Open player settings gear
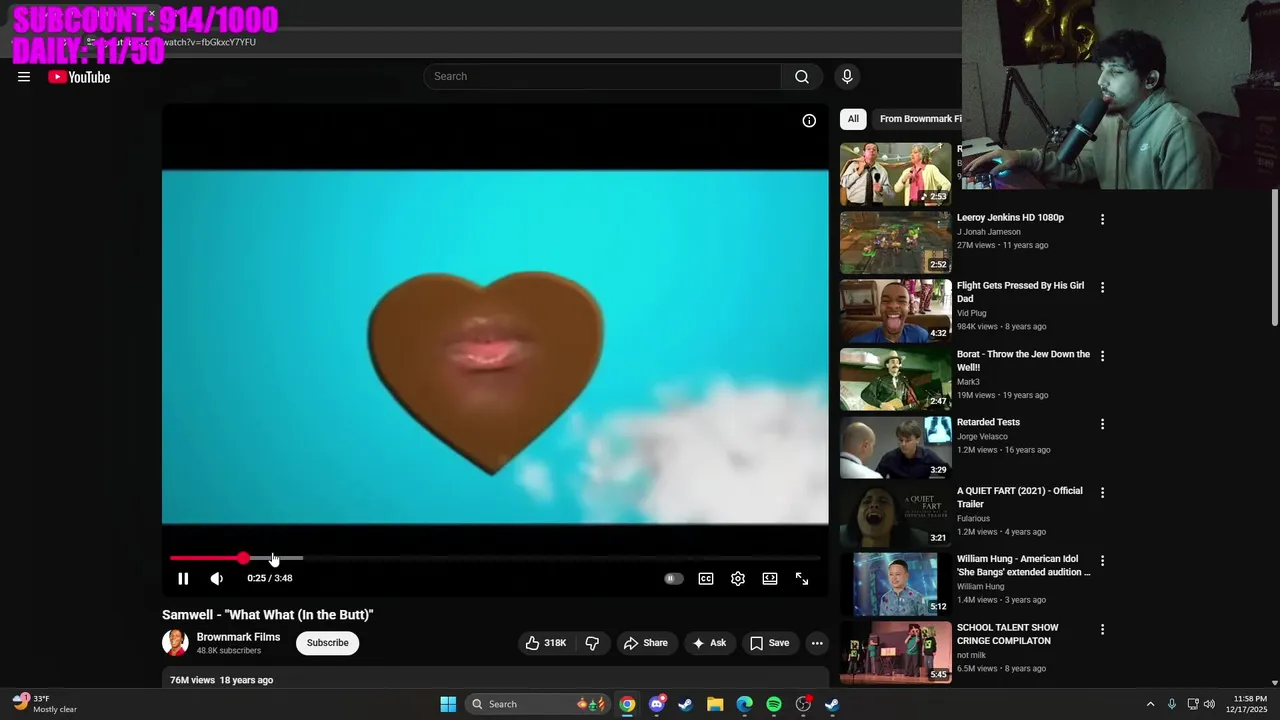Image resolution: width=1280 pixels, height=720 pixels. pos(738,579)
